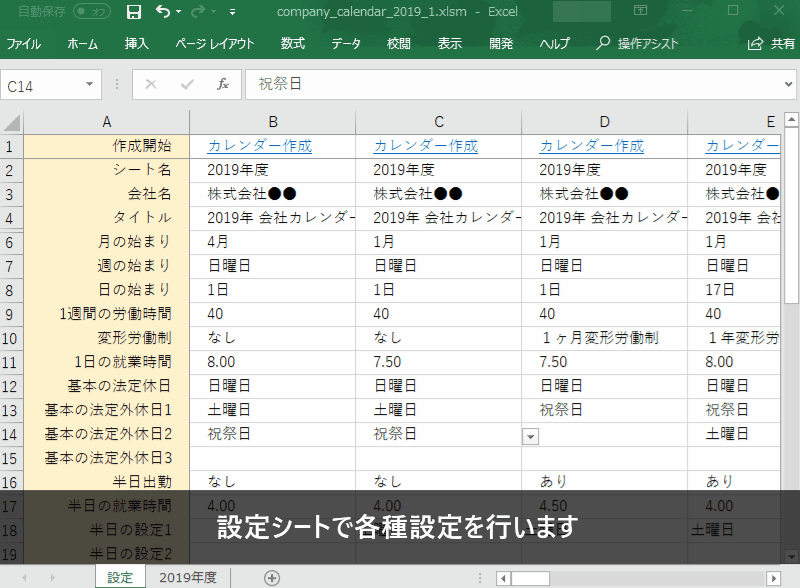Click the Cancel X icon in formula bar
800x588 pixels.
point(151,85)
